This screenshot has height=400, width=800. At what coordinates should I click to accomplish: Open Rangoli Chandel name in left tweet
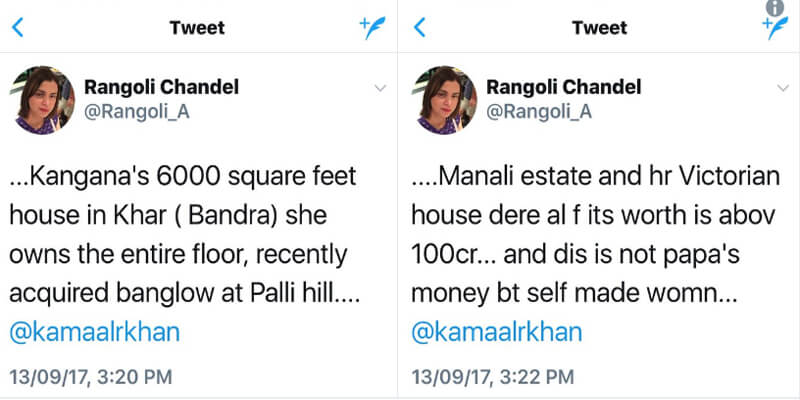pyautogui.click(x=161, y=88)
